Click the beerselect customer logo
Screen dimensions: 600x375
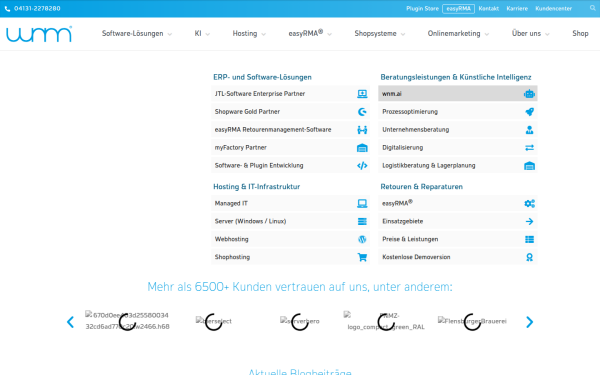pyautogui.click(x=214, y=321)
